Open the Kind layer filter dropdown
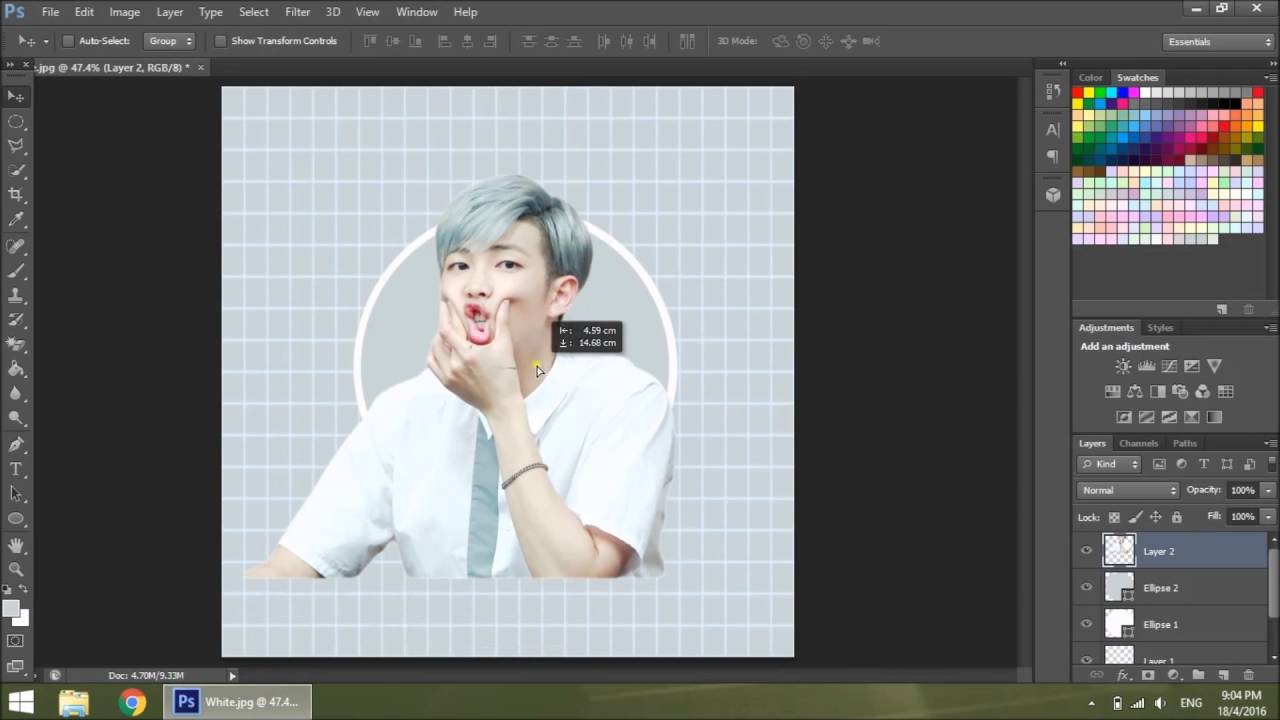This screenshot has height=720, width=1280. tap(1110, 464)
